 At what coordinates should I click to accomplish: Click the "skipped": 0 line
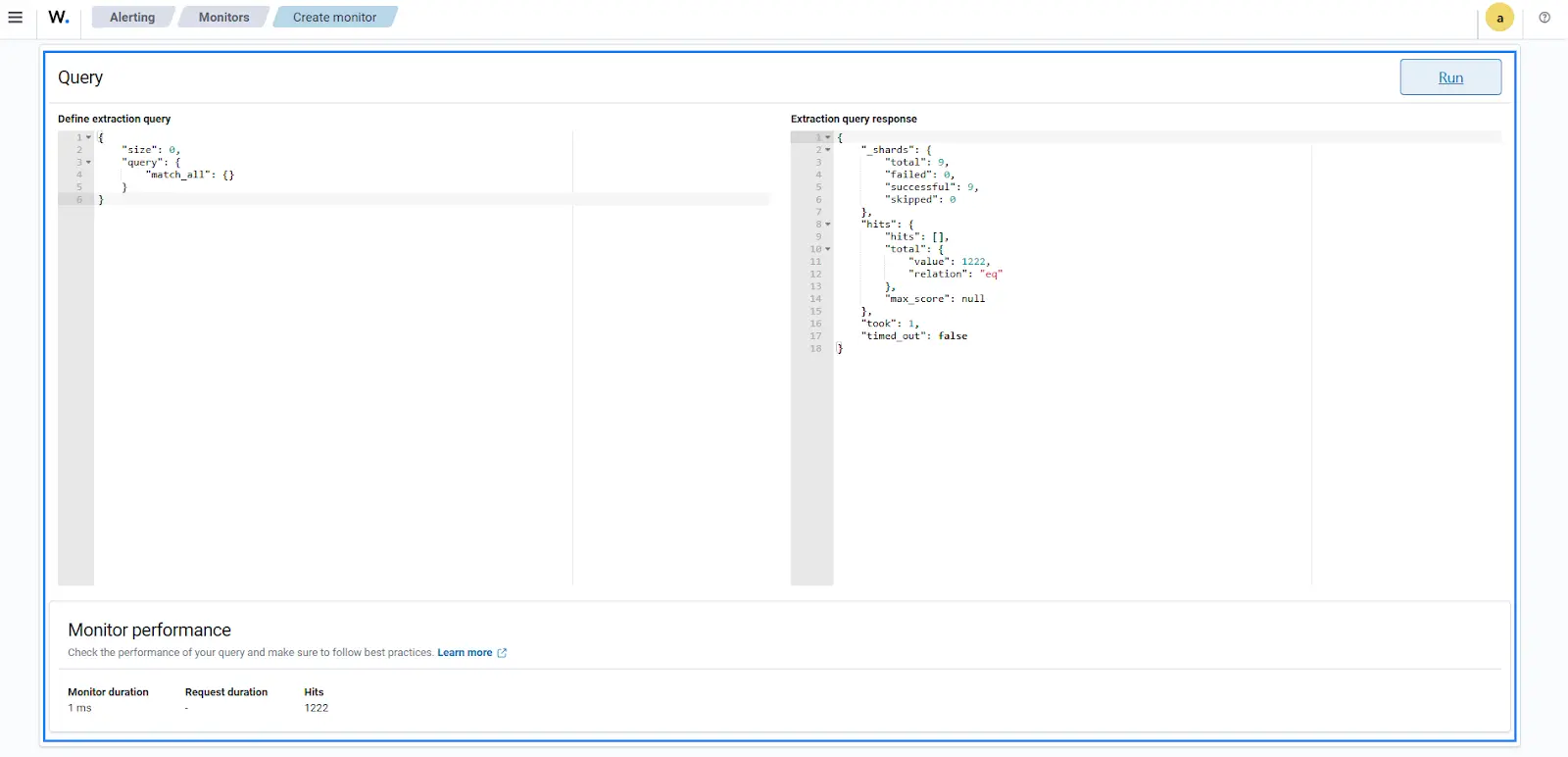click(920, 200)
